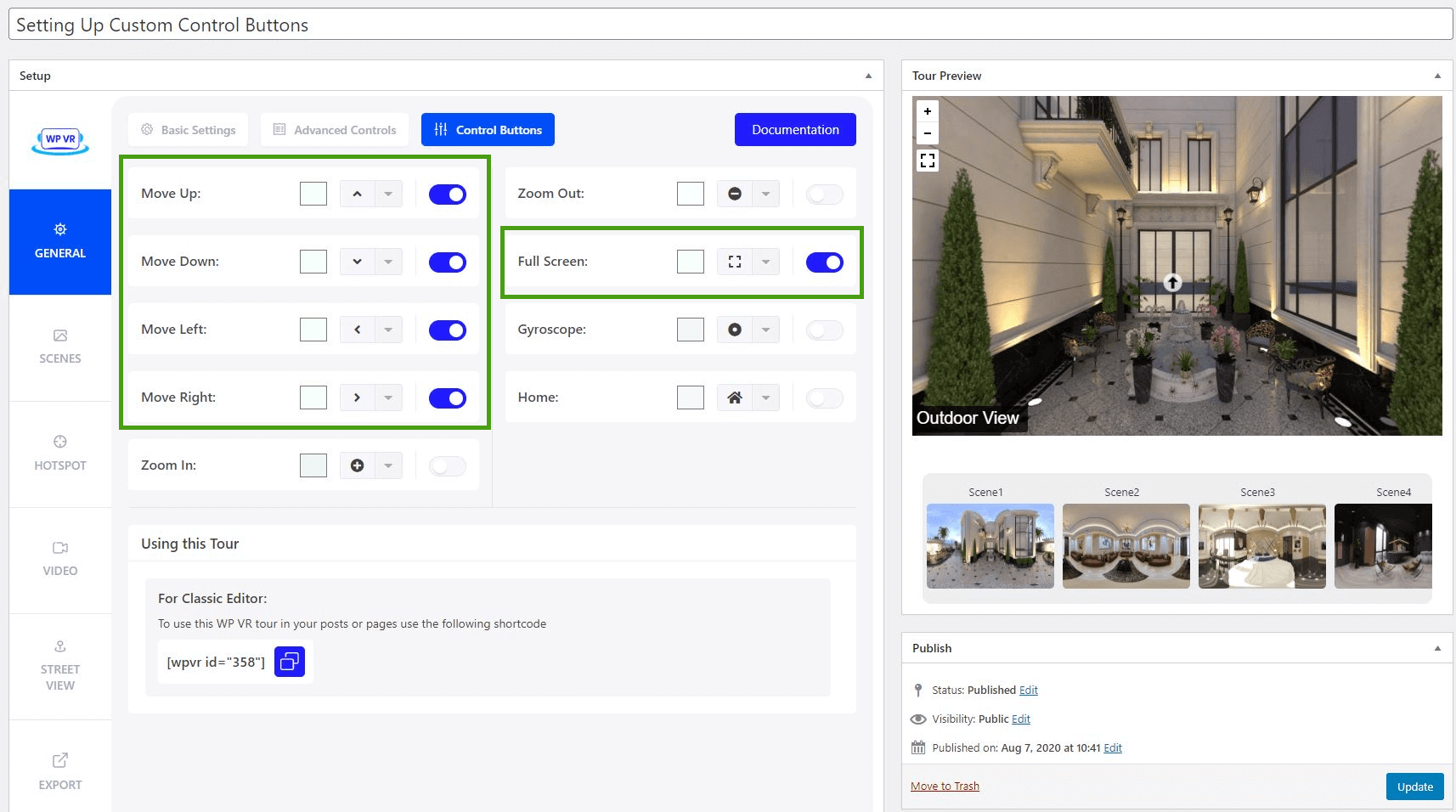Pick the Home color swatch
The height and width of the screenshot is (812, 1456).
[691, 398]
